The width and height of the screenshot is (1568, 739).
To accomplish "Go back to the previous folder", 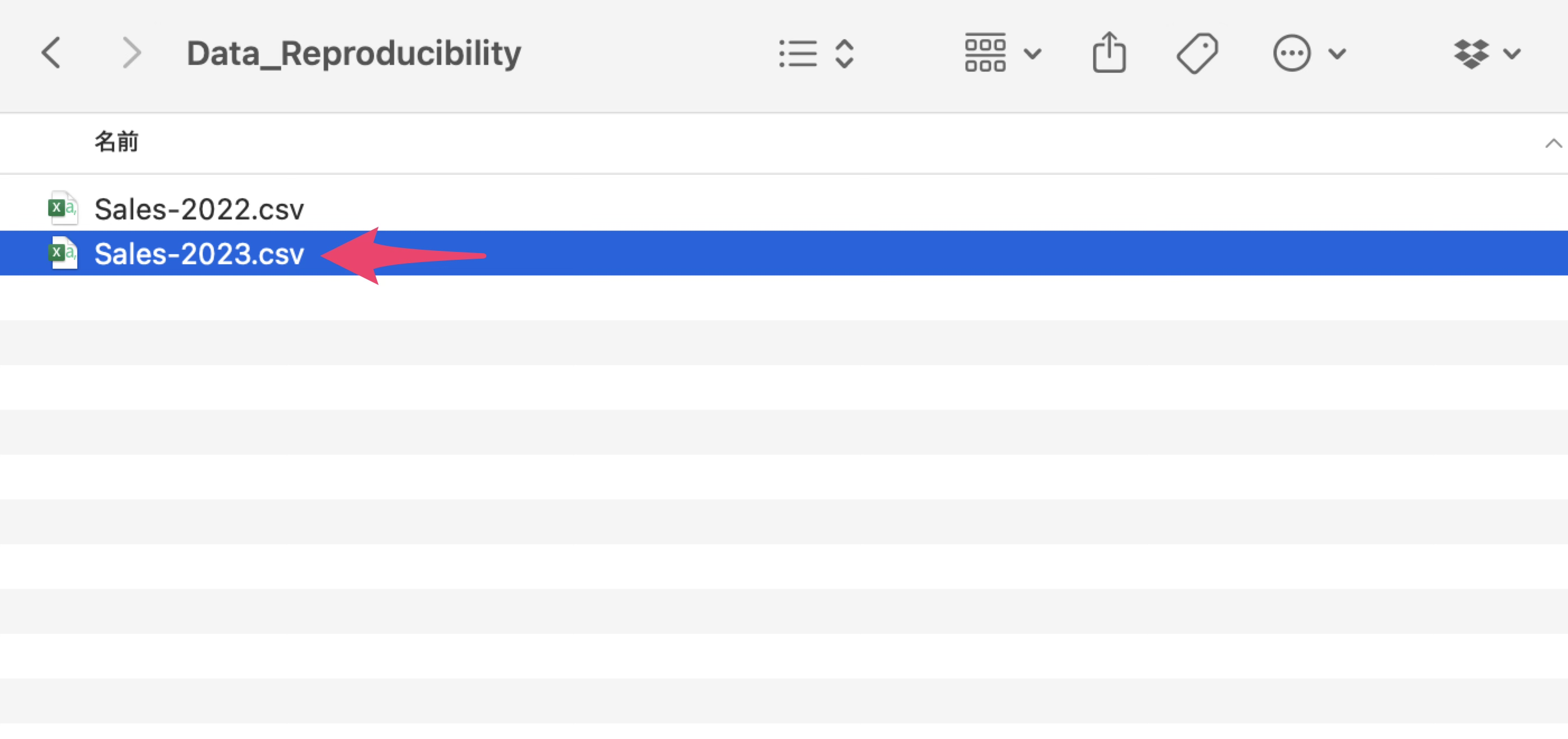I will pos(51,53).
